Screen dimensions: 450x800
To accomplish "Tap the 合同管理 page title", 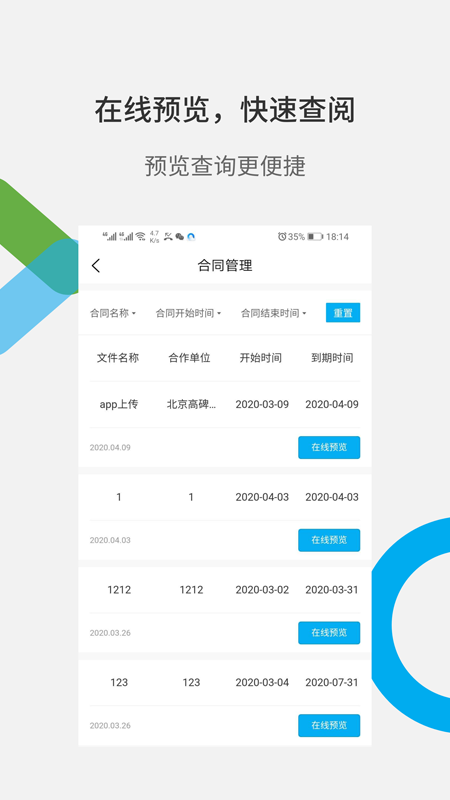I will pyautogui.click(x=225, y=265).
